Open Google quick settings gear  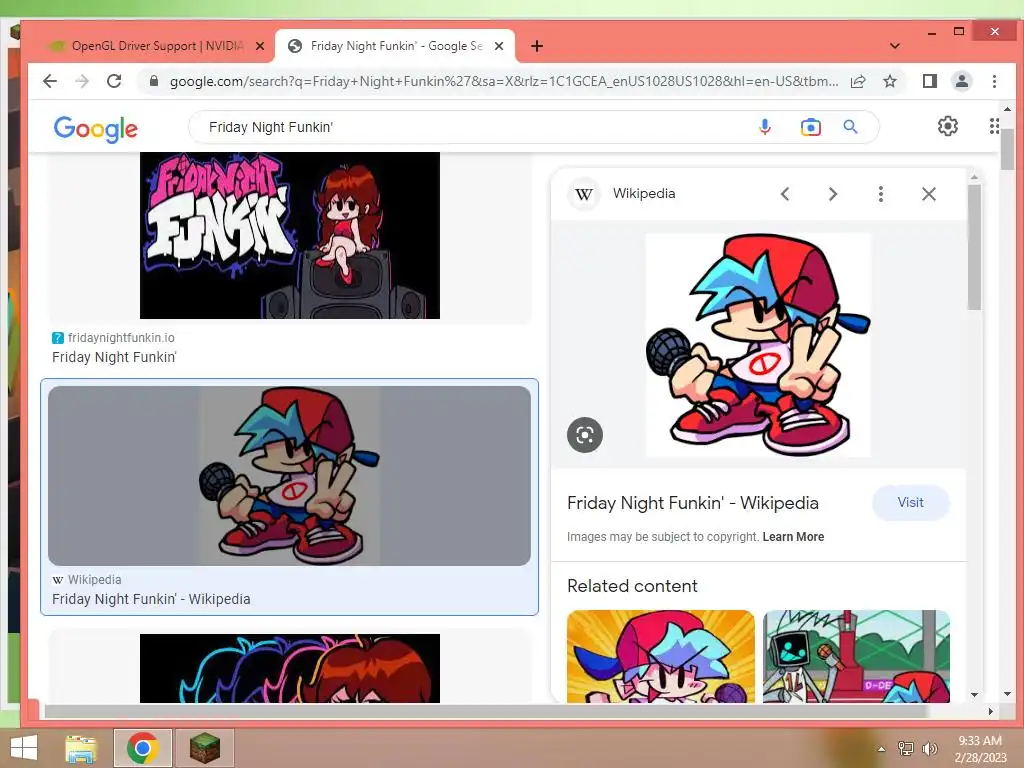point(948,126)
